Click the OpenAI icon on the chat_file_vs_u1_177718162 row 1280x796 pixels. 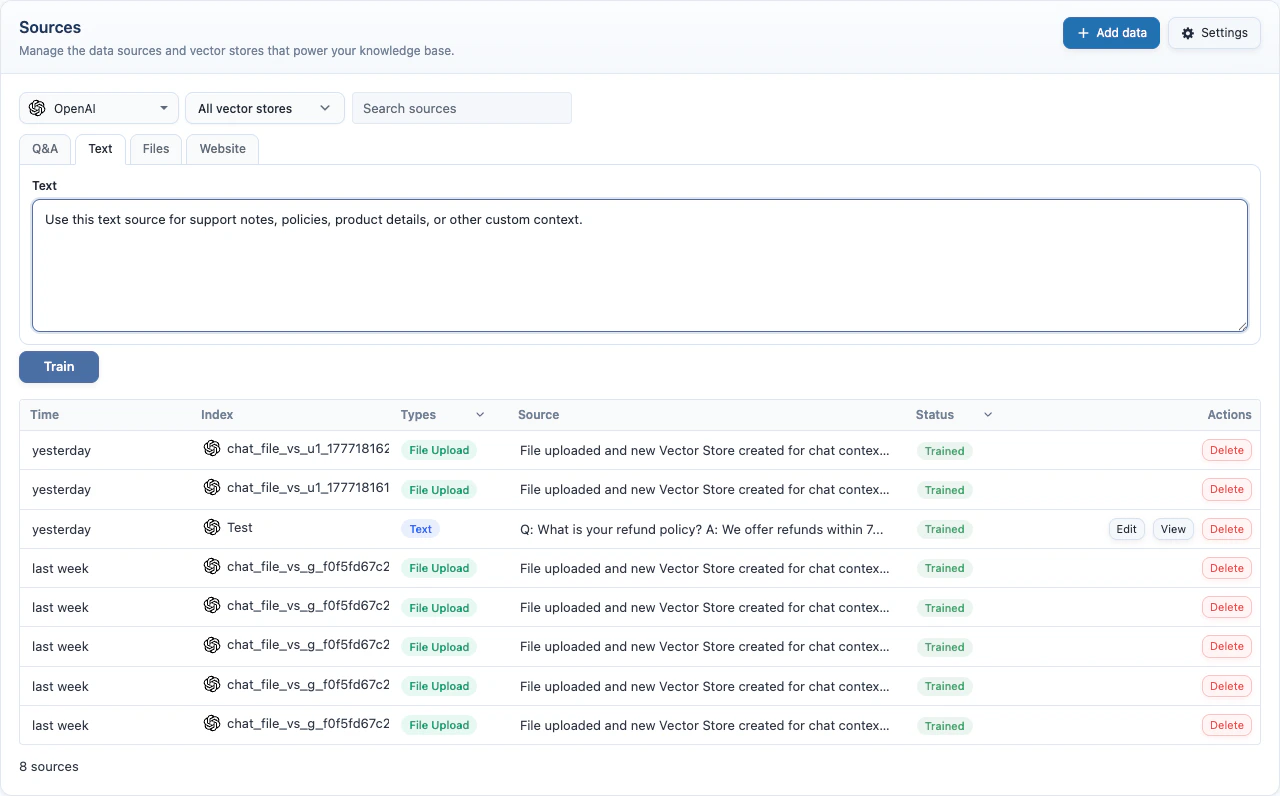pos(212,449)
